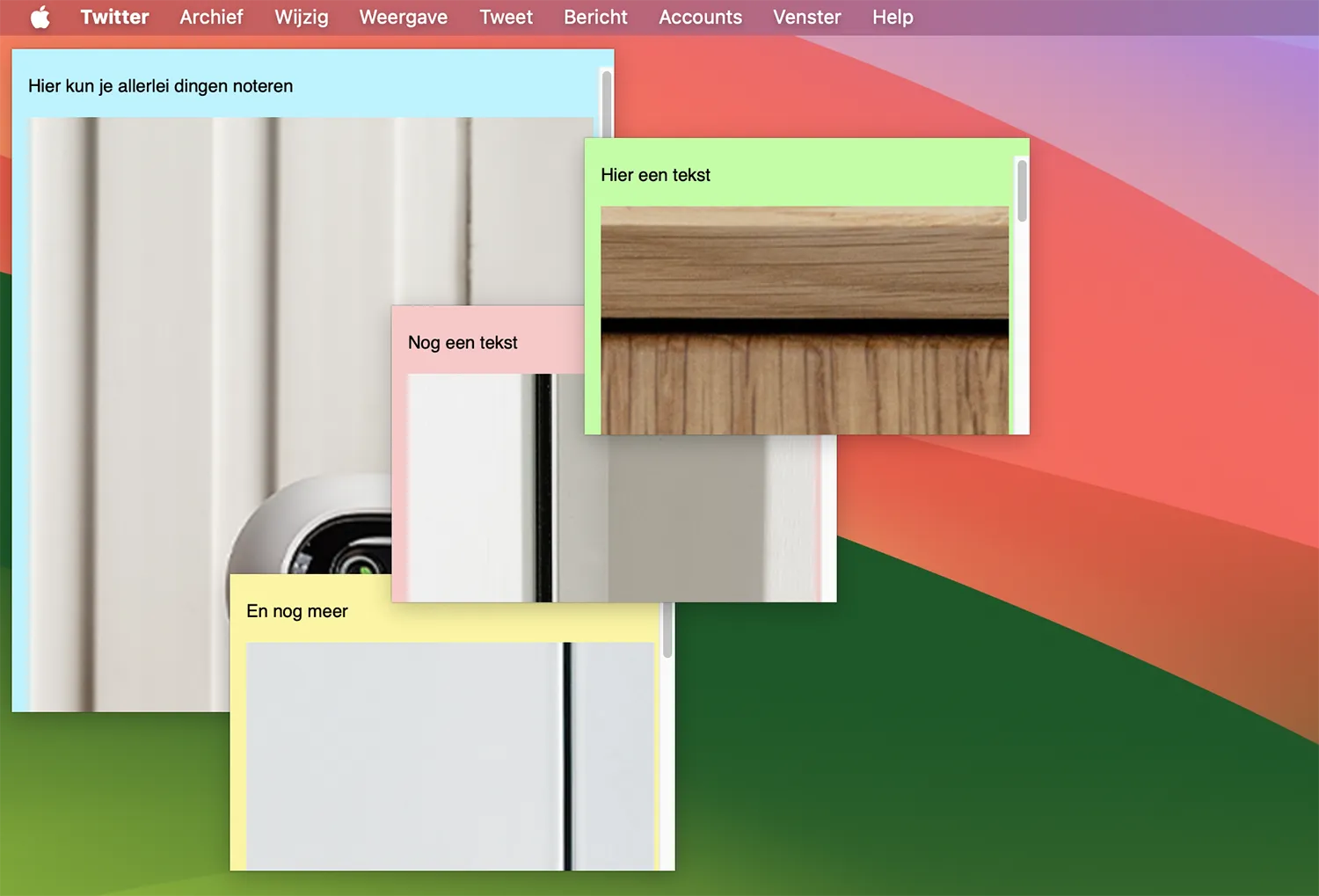Click the 'Hier een tekst' note text
Viewport: 1319px width, 896px height.
pyautogui.click(x=656, y=175)
